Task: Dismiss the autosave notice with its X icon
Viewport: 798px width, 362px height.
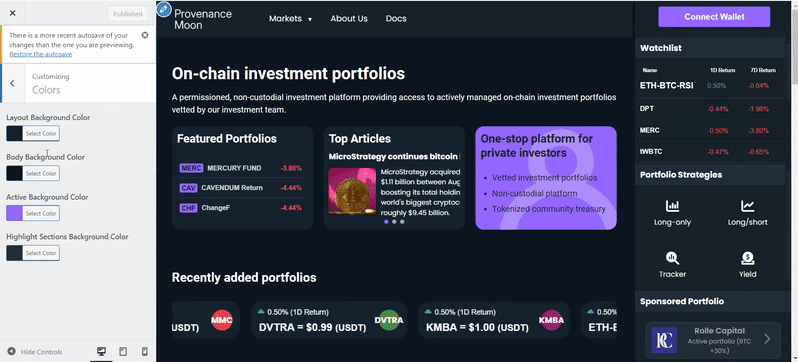Action: coord(145,35)
